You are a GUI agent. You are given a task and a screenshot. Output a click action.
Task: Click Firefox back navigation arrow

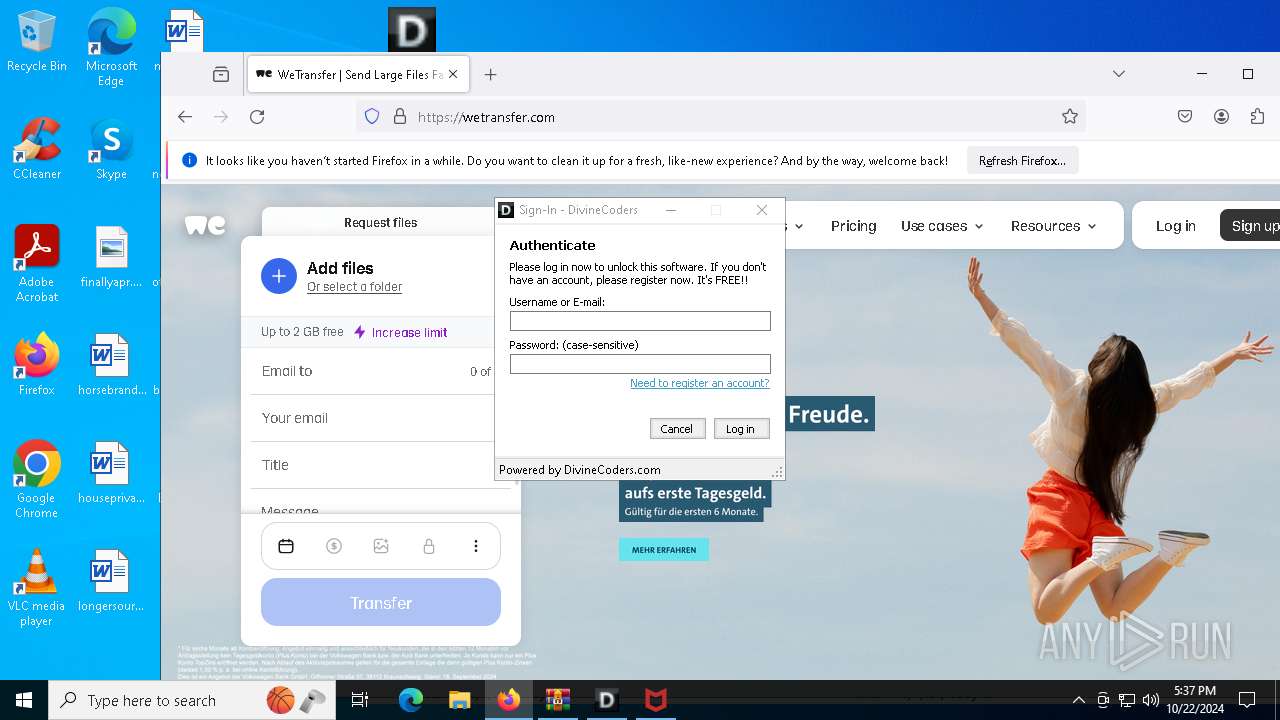coord(185,117)
